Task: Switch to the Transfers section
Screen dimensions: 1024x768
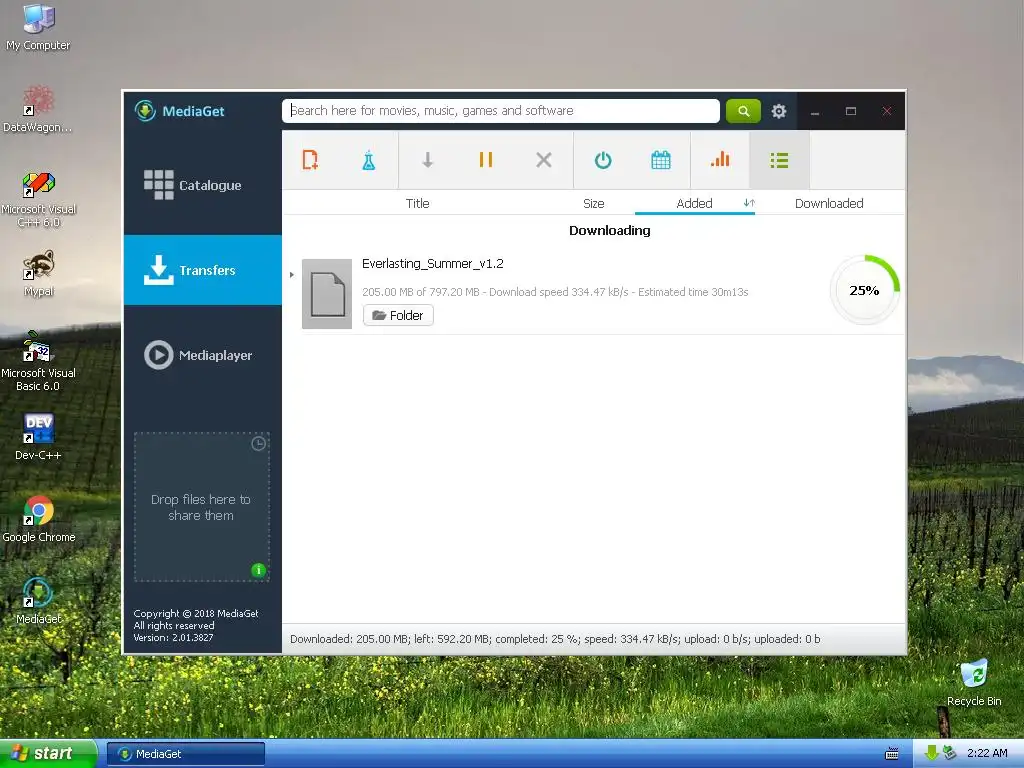Action: 202,270
